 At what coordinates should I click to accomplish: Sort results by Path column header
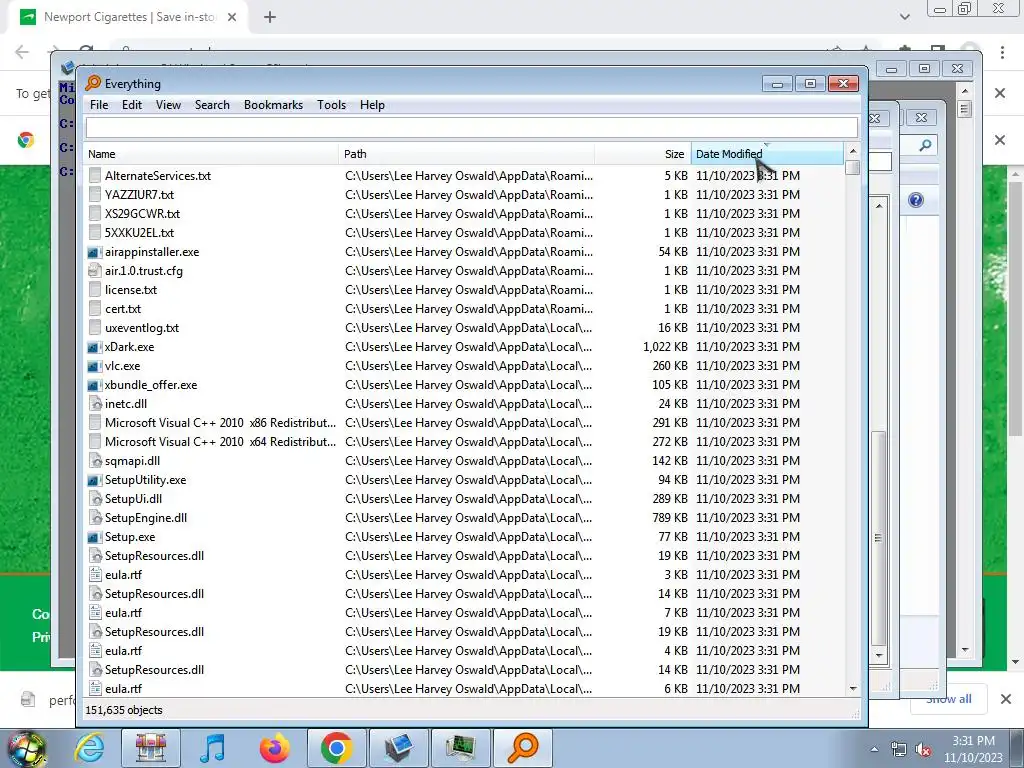pyautogui.click(x=466, y=154)
